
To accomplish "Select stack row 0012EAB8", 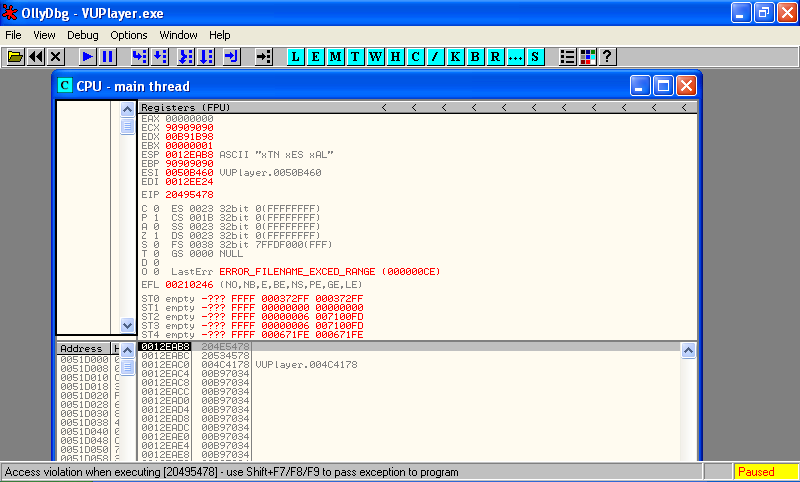I will 410,347.
